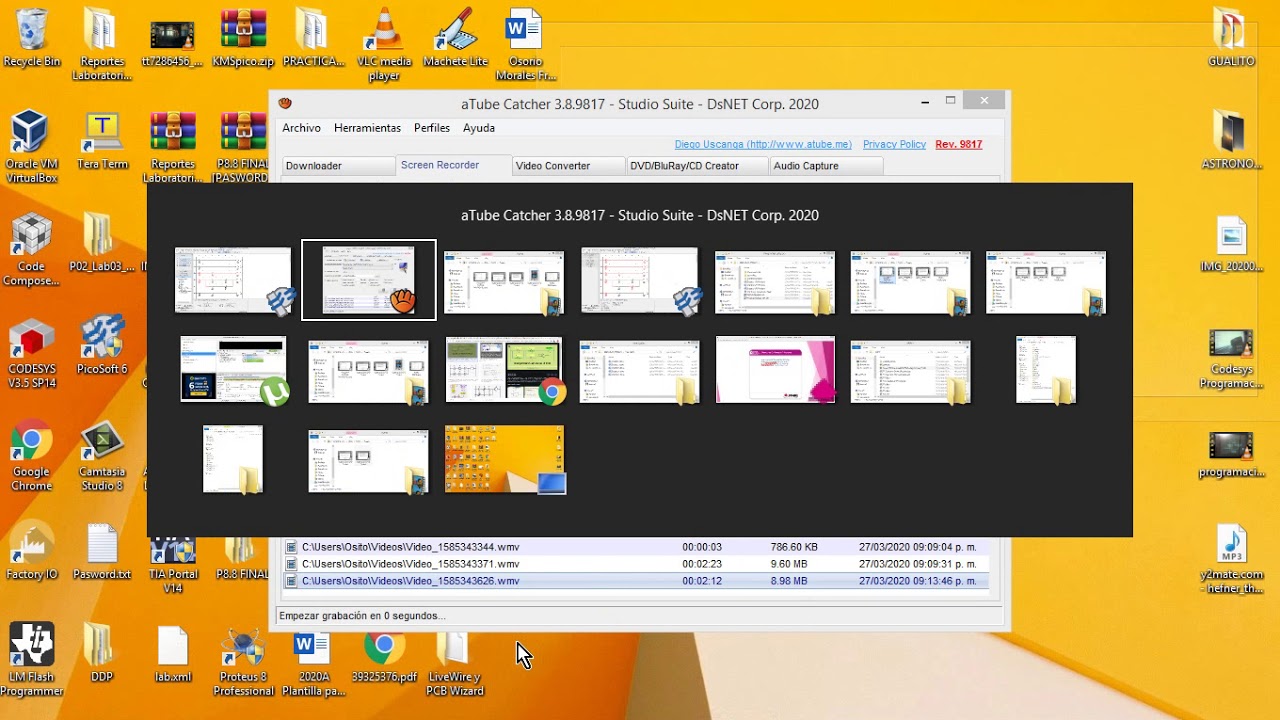Launch TIA Portal V14 shortcut
This screenshot has height=720, width=1280.
tap(172, 565)
